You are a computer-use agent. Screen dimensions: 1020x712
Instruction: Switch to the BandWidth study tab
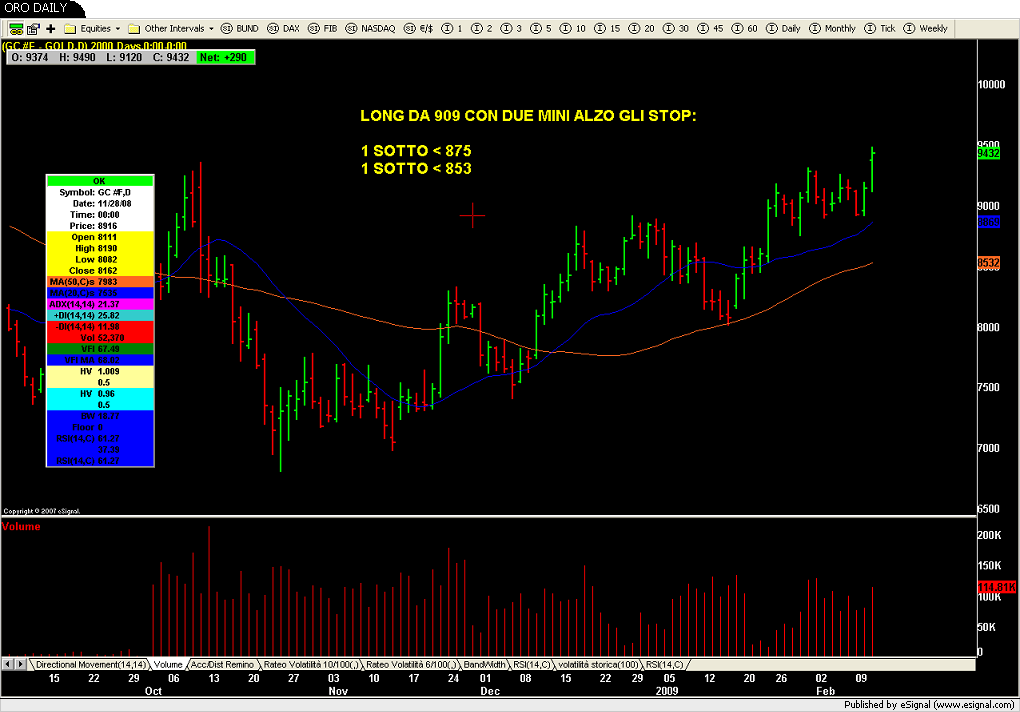485,664
